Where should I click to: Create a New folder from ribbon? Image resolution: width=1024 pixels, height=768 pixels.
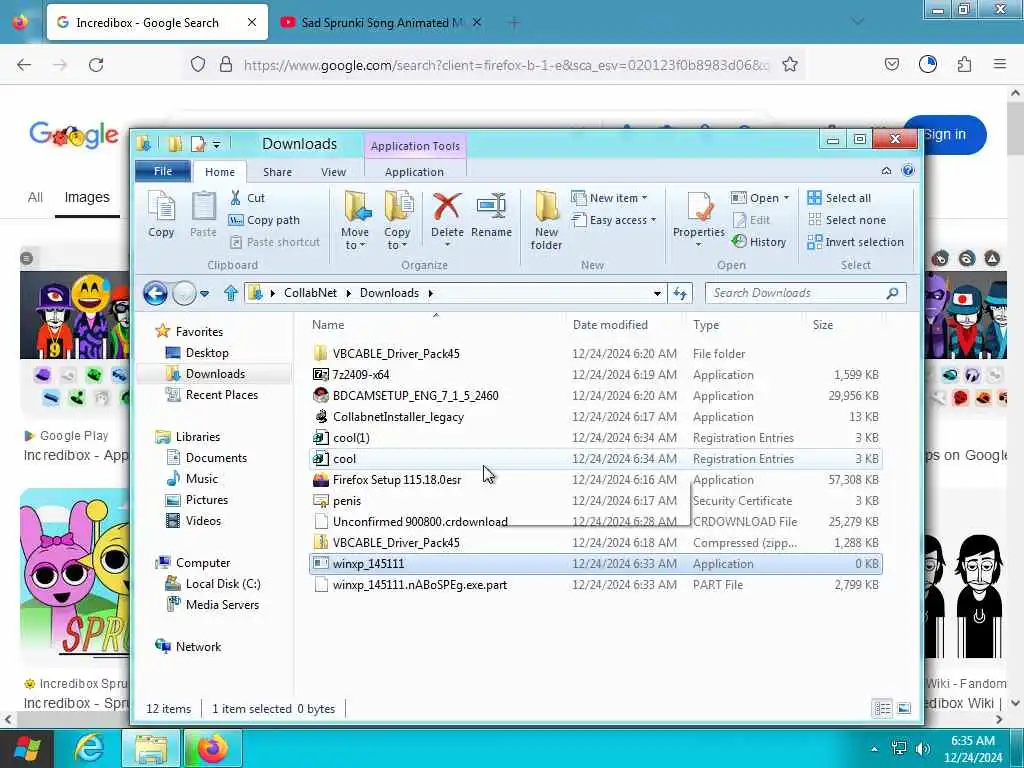pyautogui.click(x=547, y=221)
